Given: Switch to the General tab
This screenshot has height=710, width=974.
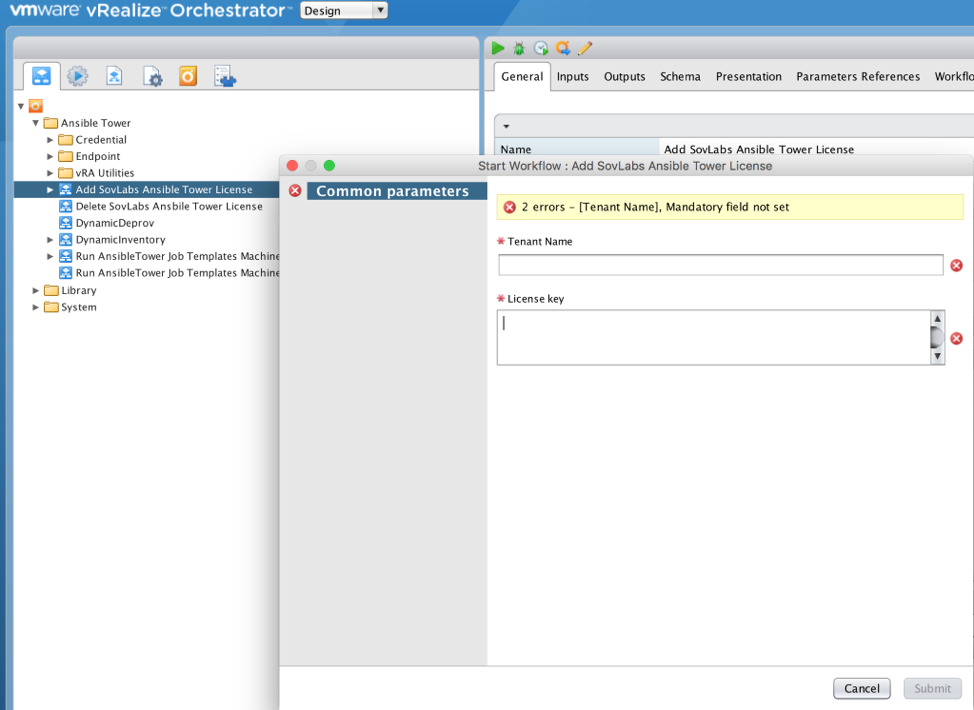Looking at the screenshot, I should 522,76.
